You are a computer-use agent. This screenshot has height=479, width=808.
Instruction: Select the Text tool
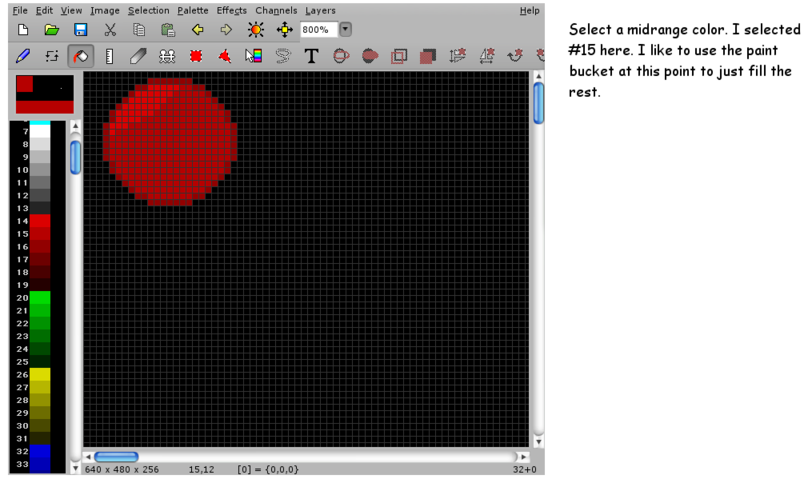point(311,56)
